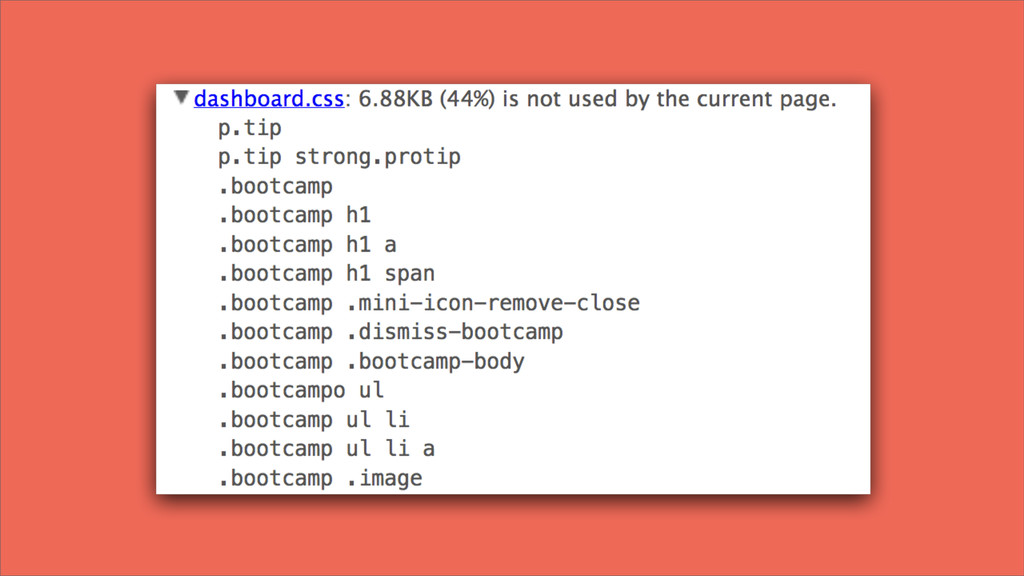Click the .bootcampo ul selector

[x=300, y=391]
